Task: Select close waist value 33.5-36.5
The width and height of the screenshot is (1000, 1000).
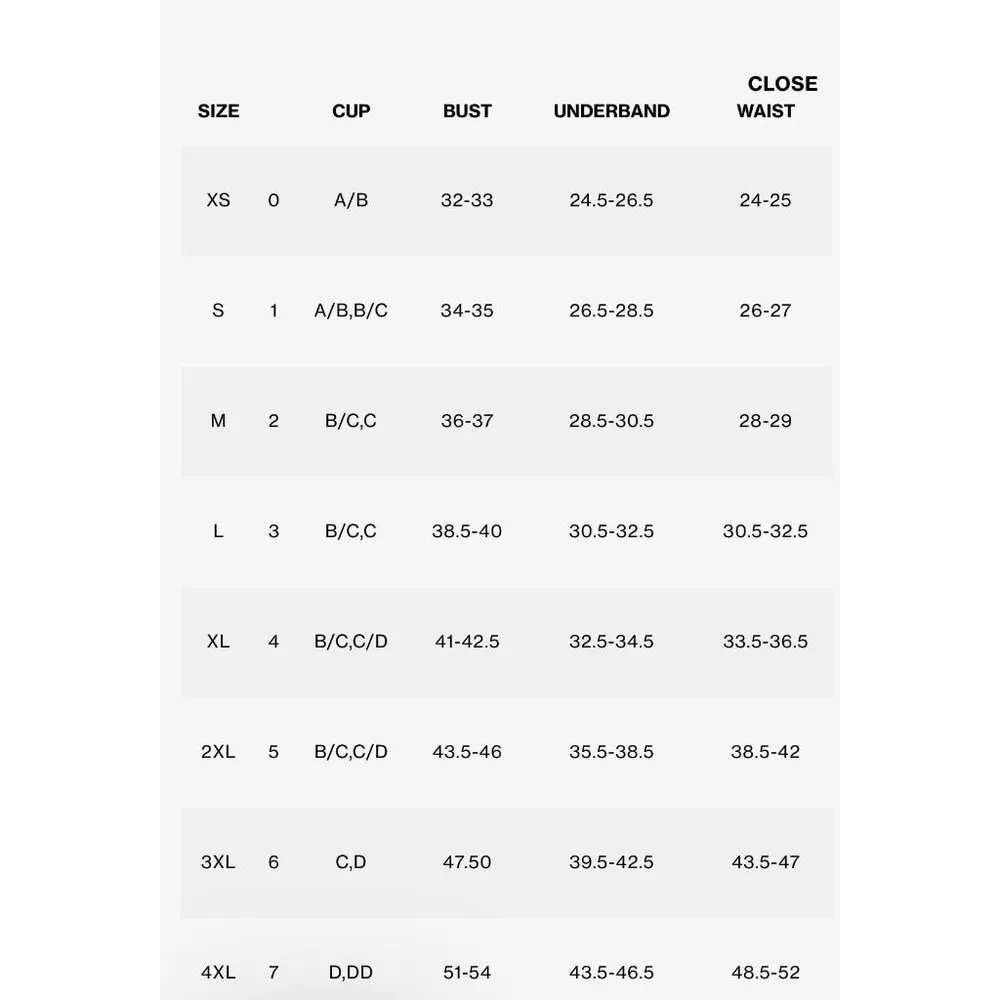Action: click(x=765, y=641)
